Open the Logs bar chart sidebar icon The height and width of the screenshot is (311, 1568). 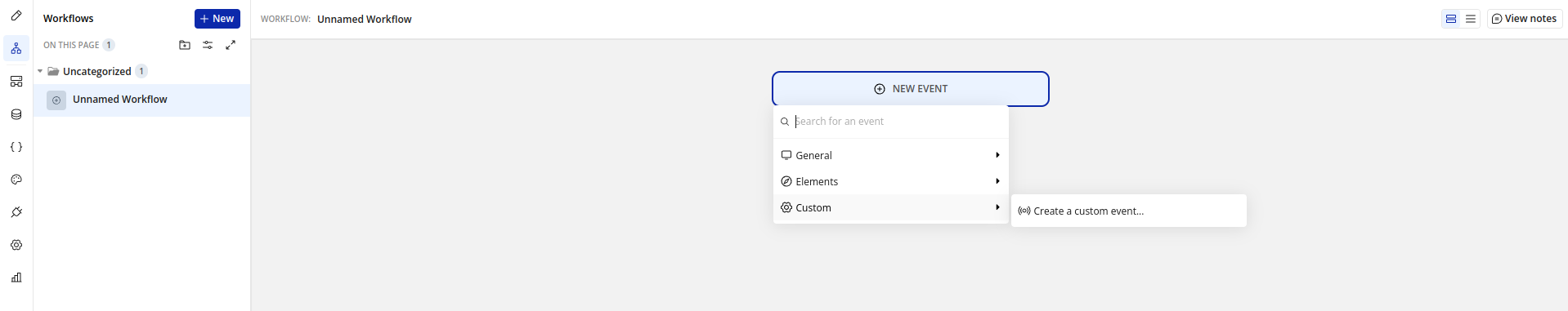(16, 278)
